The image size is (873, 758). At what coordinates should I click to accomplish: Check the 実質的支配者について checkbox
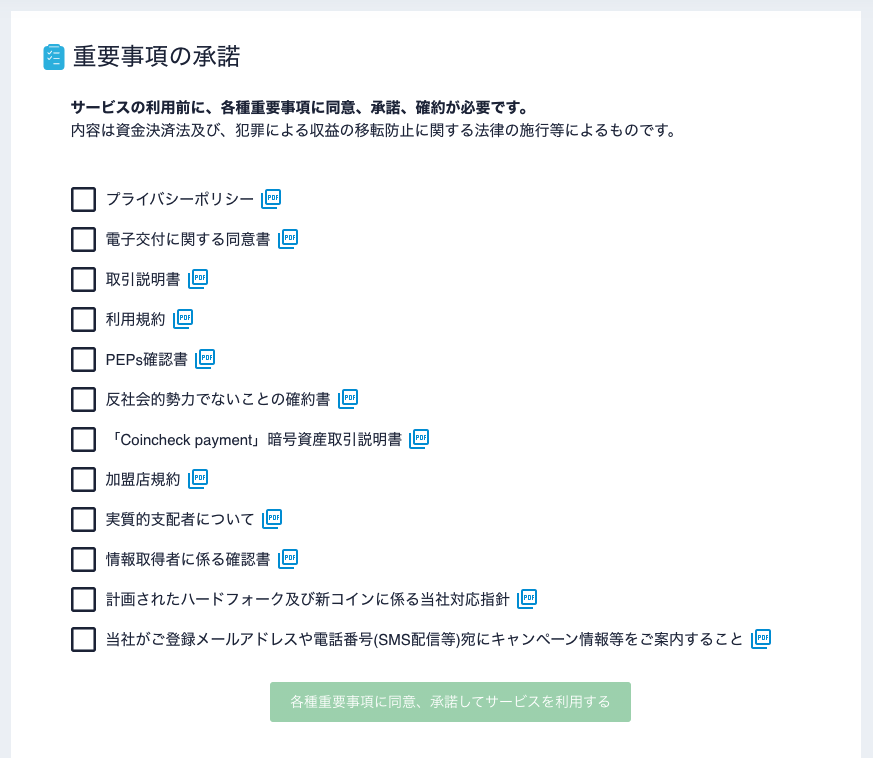coord(83,520)
